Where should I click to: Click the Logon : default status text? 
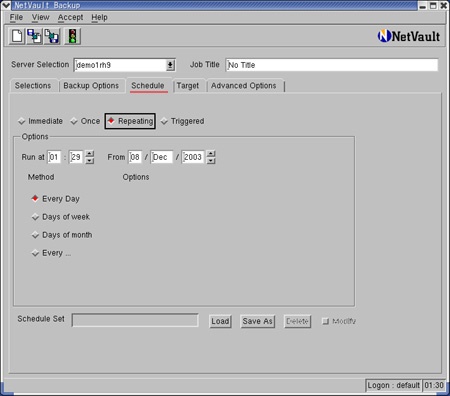click(394, 386)
